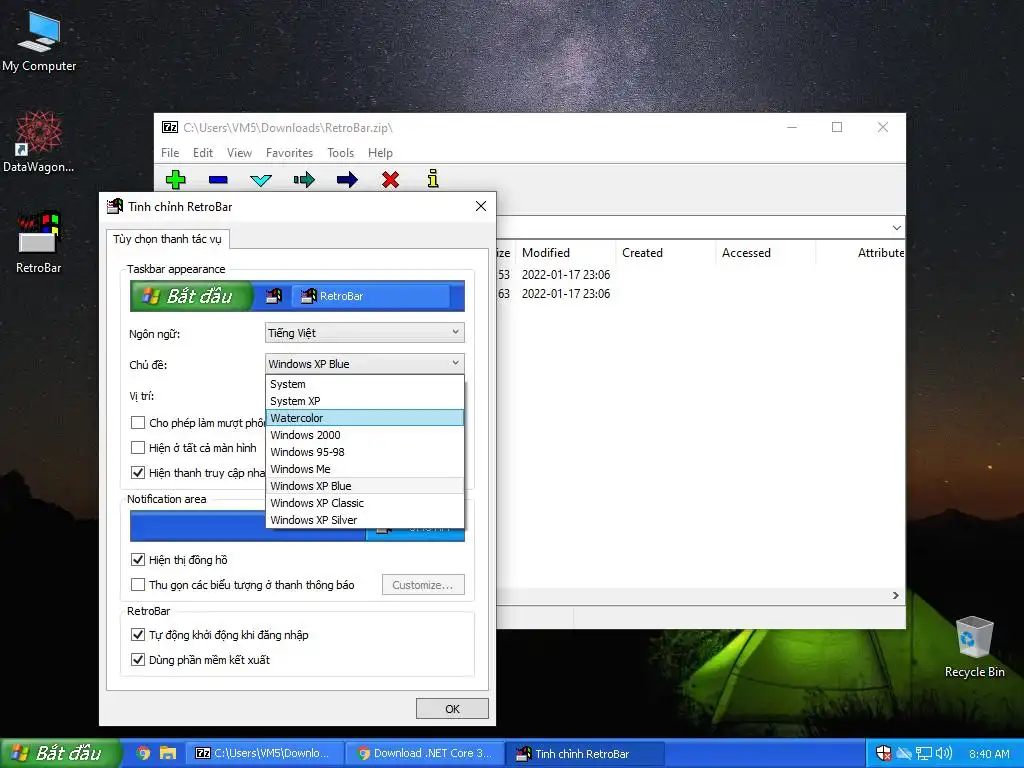Select the My Computer desktop icon

(39, 41)
